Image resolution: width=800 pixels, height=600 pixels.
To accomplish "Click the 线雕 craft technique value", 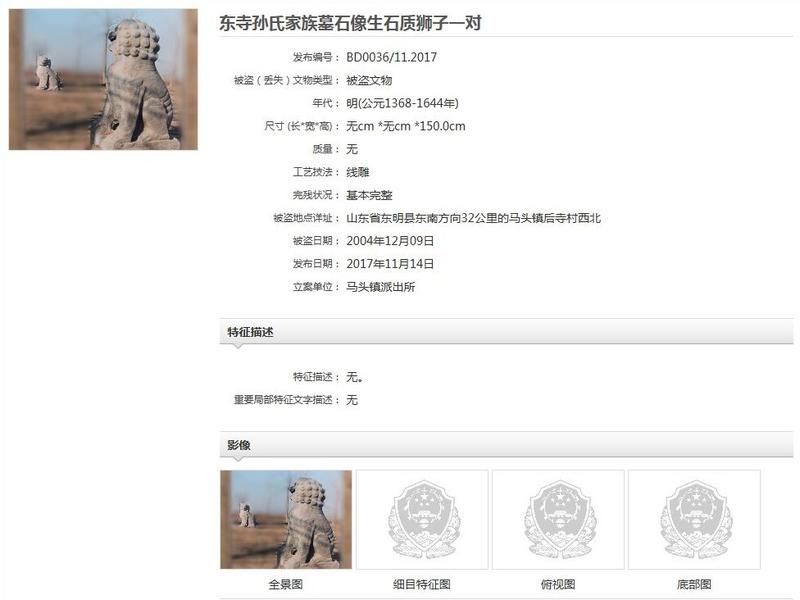I will (358, 172).
